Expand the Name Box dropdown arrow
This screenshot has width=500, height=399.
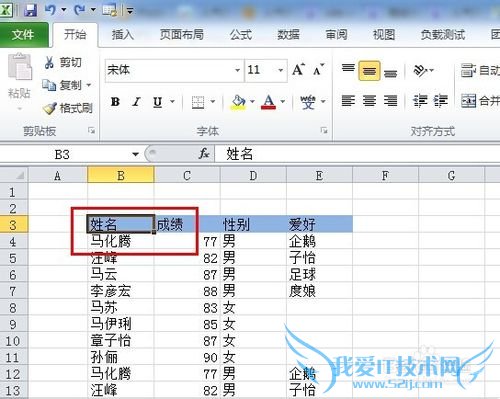[135, 154]
